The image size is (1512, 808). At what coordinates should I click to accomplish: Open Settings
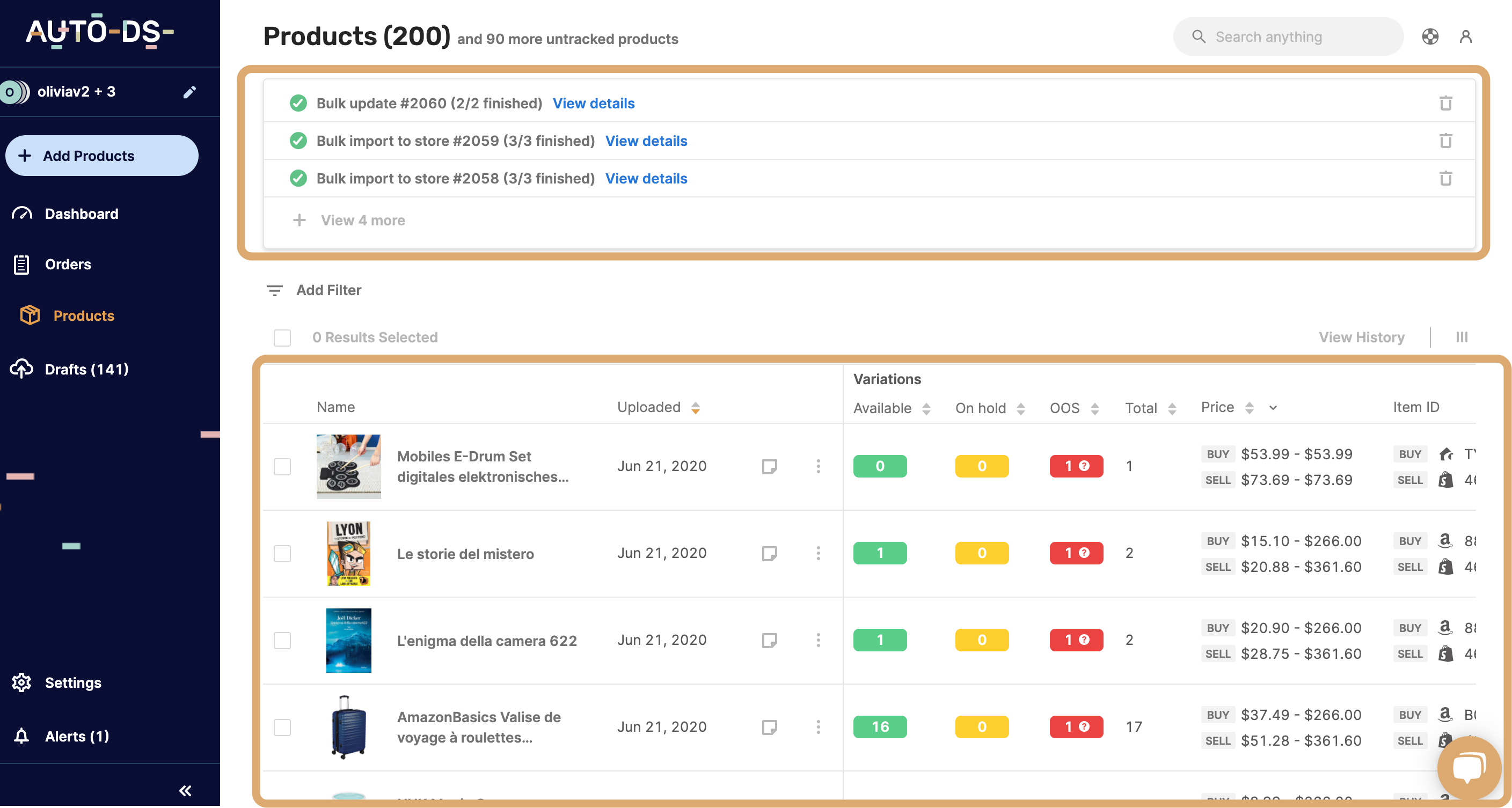(x=56, y=683)
